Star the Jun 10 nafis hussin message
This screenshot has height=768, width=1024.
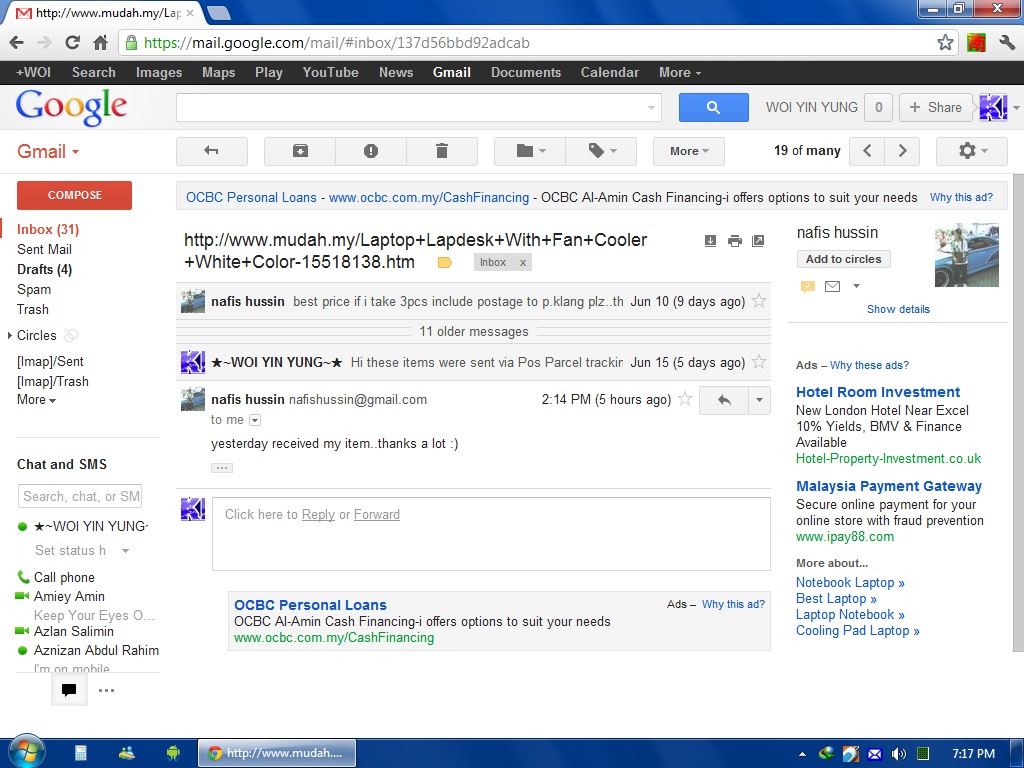click(x=759, y=301)
